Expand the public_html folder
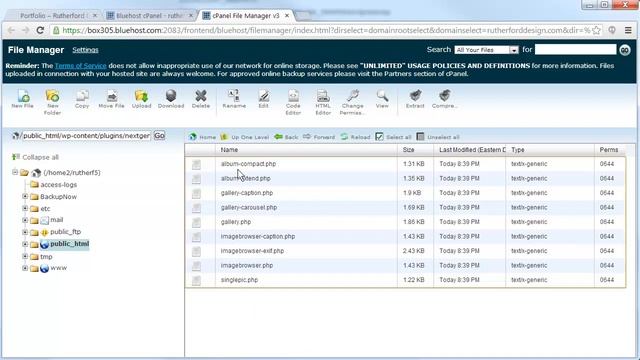640x360 pixels. click(25, 244)
